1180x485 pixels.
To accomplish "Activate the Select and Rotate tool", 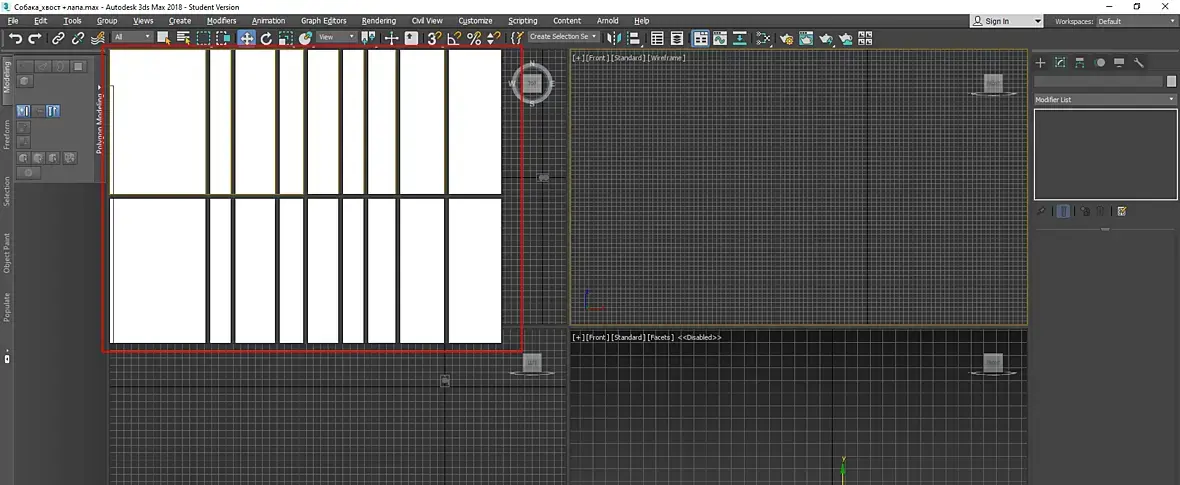I will point(266,38).
